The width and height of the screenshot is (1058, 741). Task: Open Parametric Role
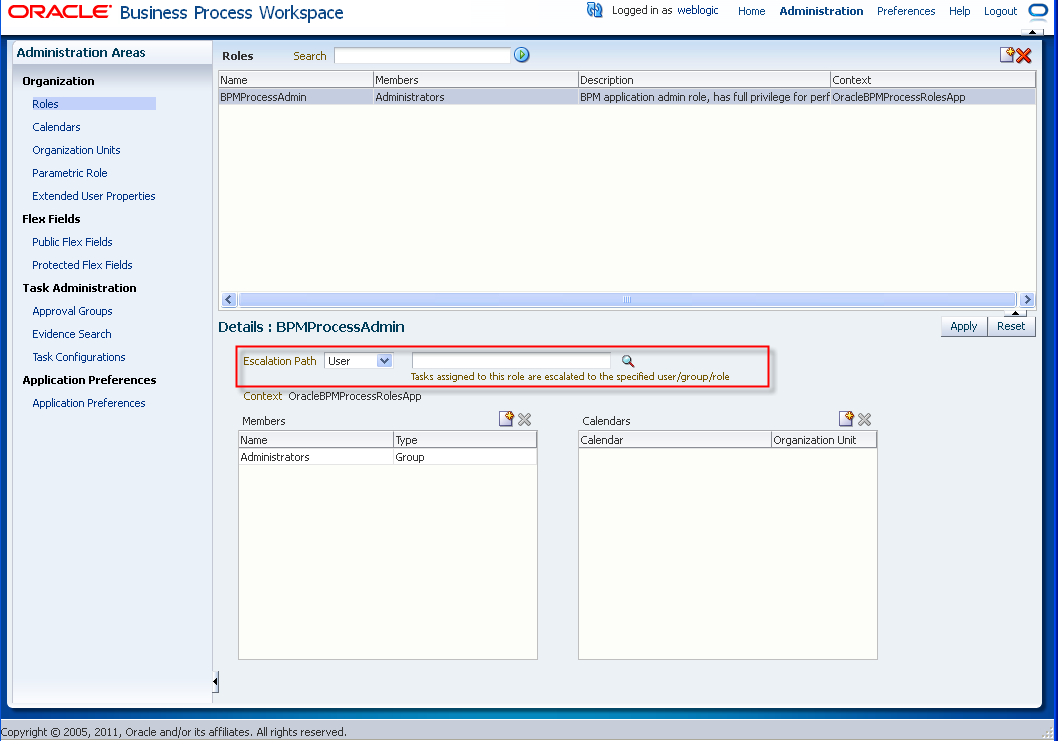point(69,173)
